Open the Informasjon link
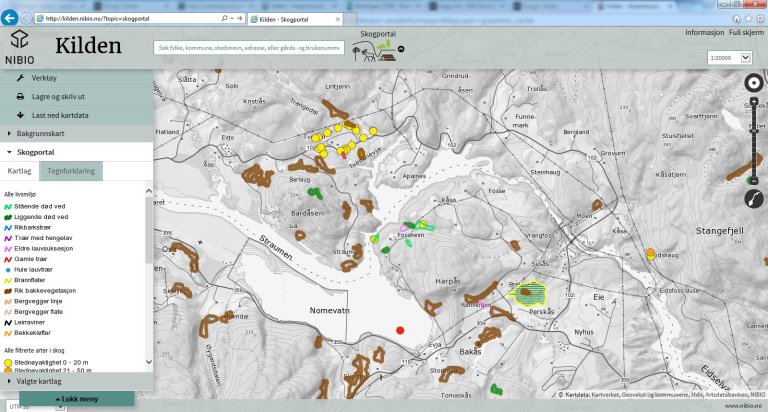 click(x=704, y=32)
